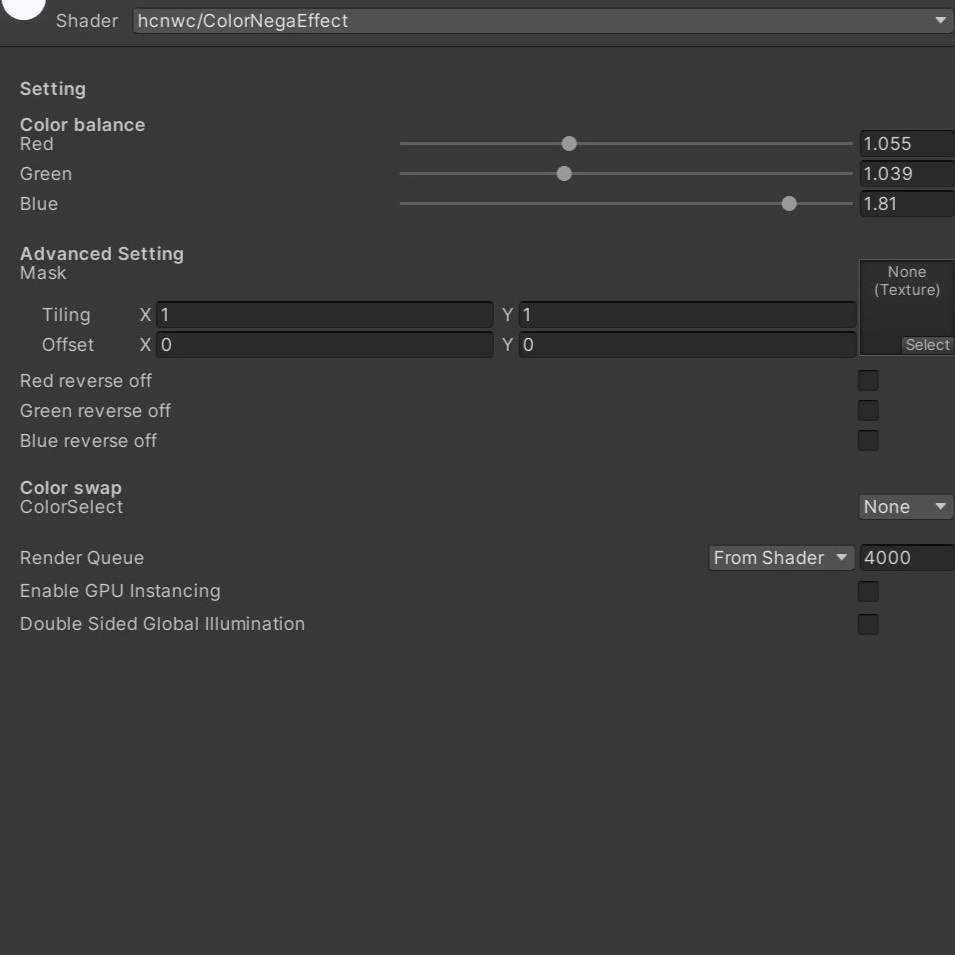Click the Setting heading
This screenshot has height=955, width=955.
pos(53,89)
